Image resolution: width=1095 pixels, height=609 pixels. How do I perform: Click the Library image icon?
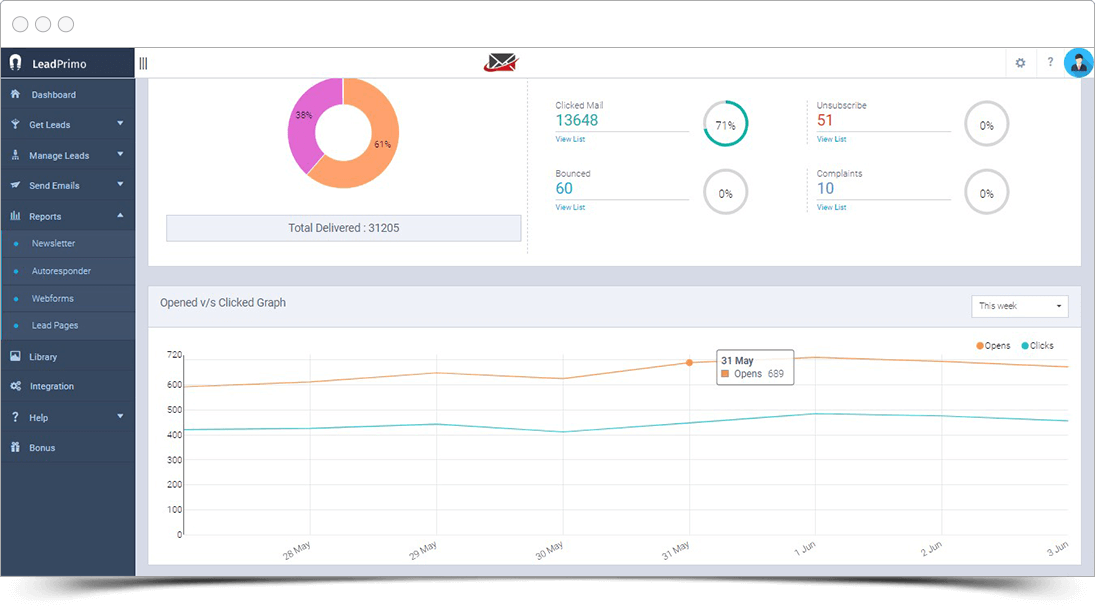[x=15, y=357]
